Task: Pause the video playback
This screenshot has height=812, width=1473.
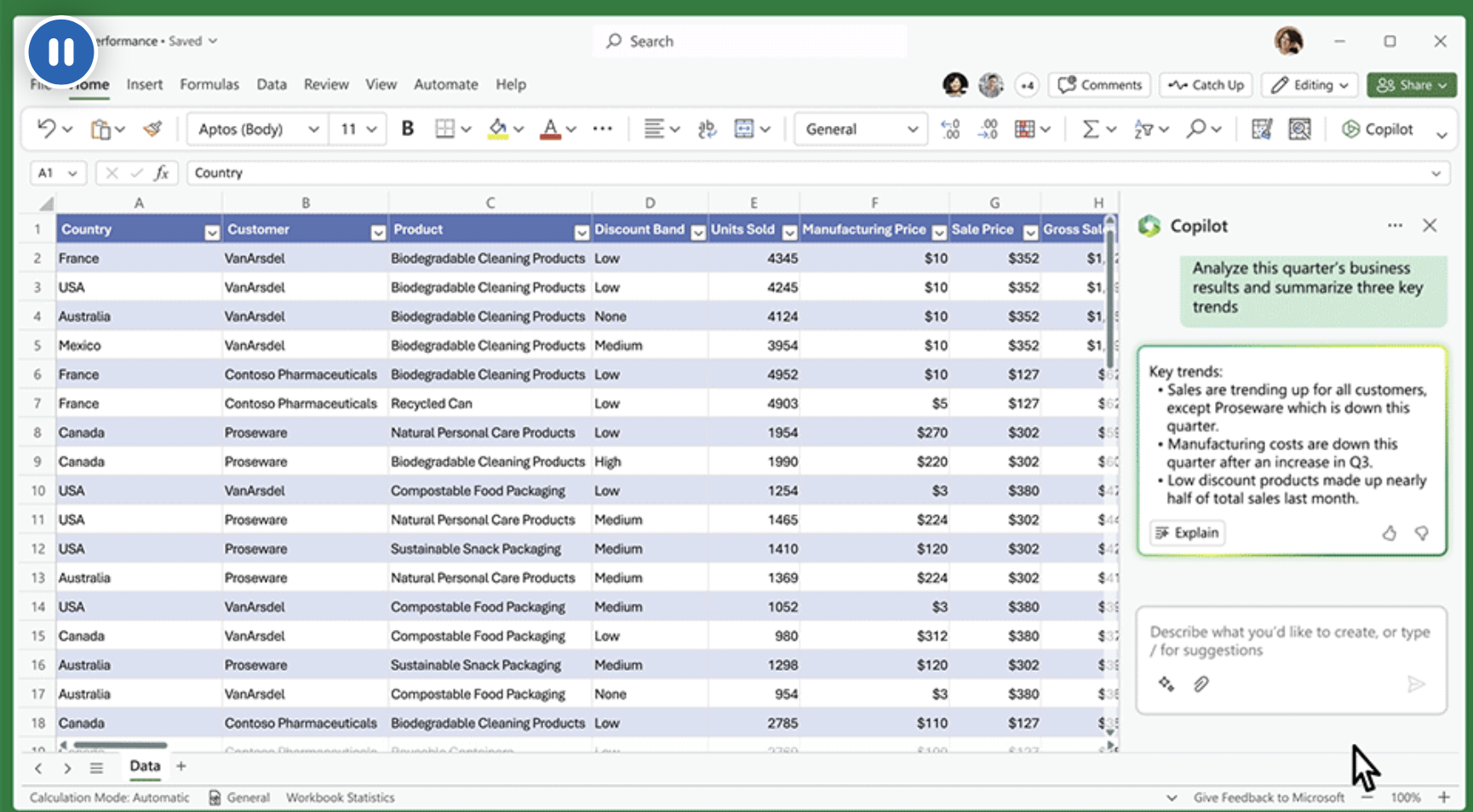Action: coord(60,52)
